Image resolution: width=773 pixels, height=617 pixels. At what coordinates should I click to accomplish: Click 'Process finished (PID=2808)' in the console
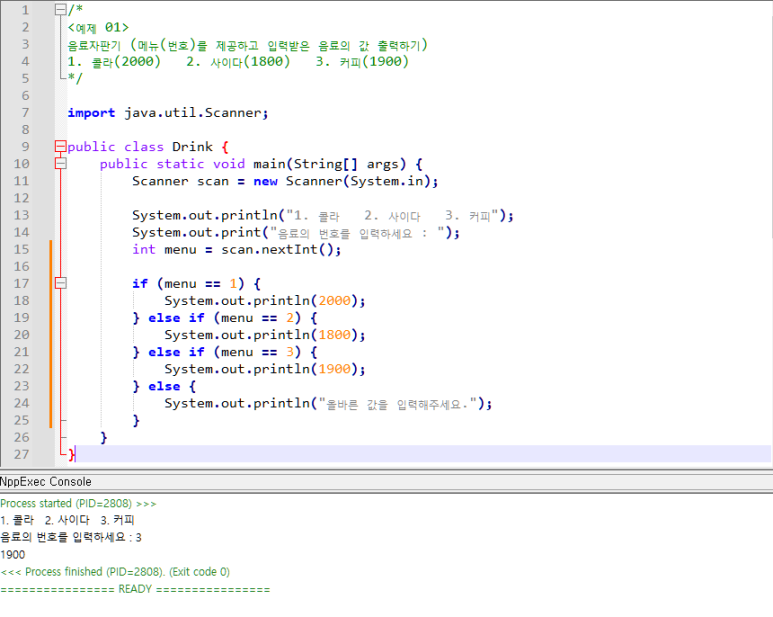pos(94,572)
